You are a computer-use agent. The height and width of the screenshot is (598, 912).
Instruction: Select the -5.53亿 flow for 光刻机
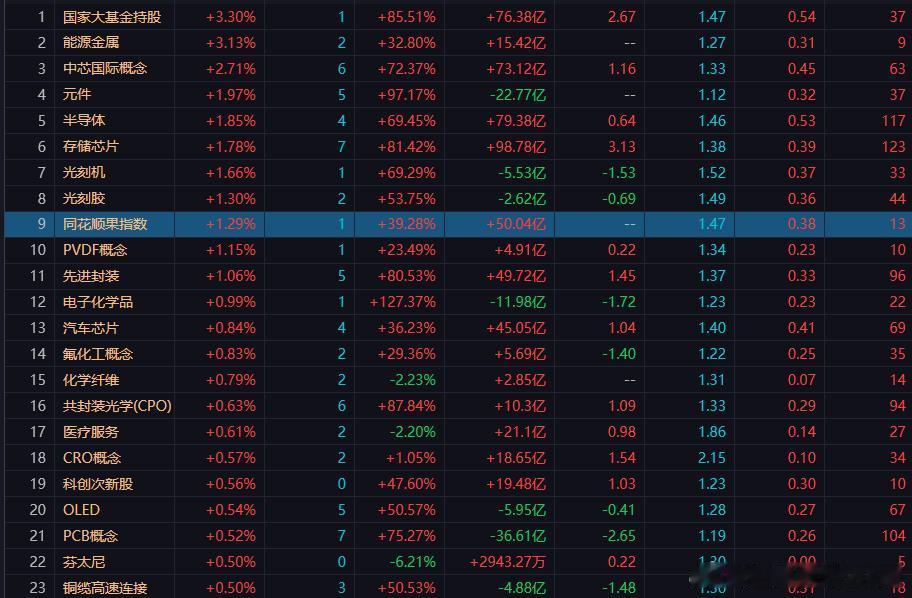coord(522,172)
